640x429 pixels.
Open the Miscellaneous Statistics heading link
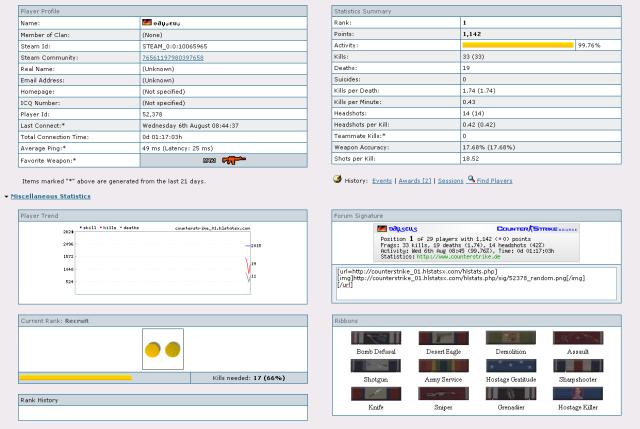point(50,197)
